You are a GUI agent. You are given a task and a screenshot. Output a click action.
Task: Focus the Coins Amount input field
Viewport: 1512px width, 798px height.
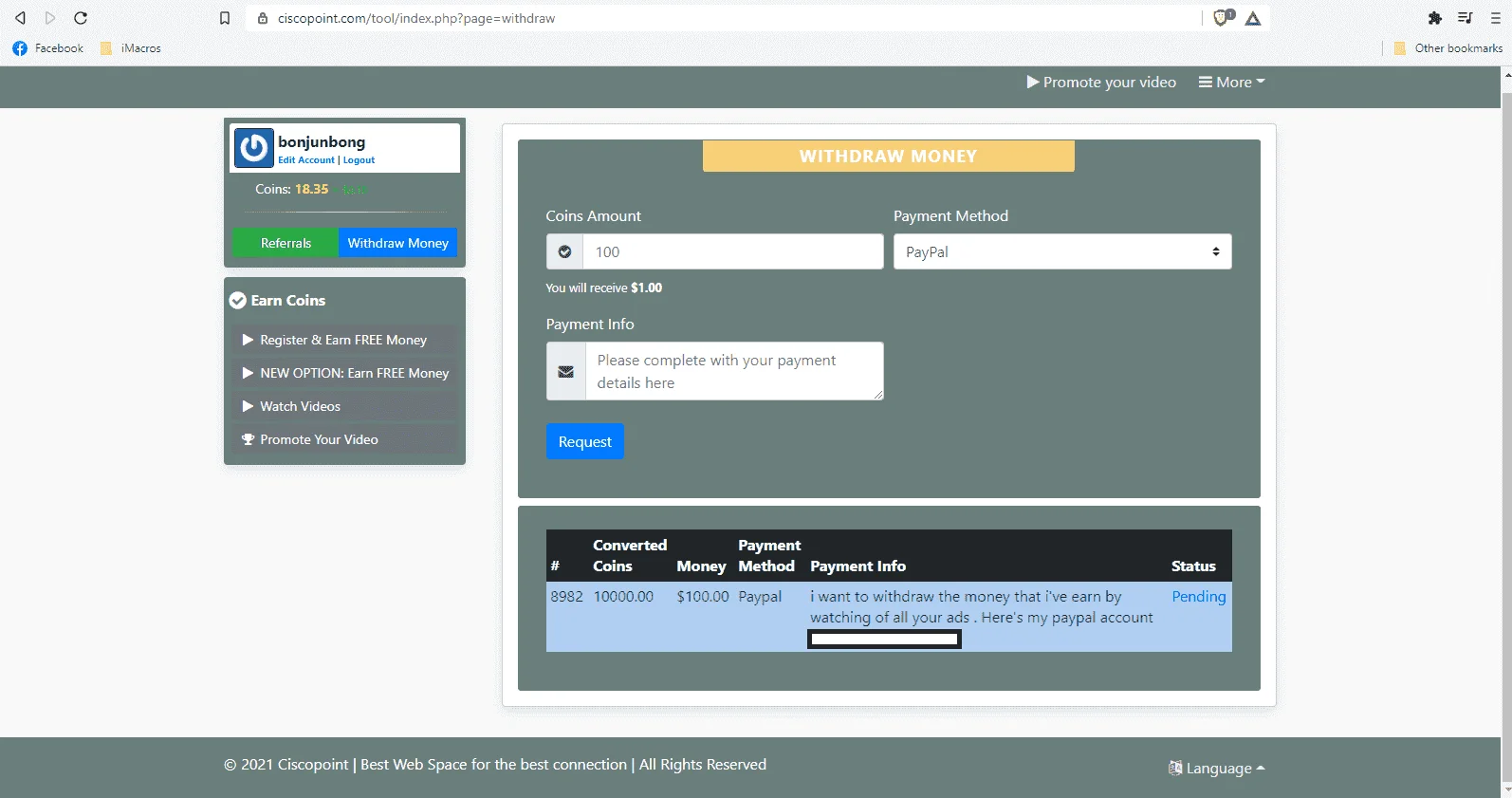(733, 252)
